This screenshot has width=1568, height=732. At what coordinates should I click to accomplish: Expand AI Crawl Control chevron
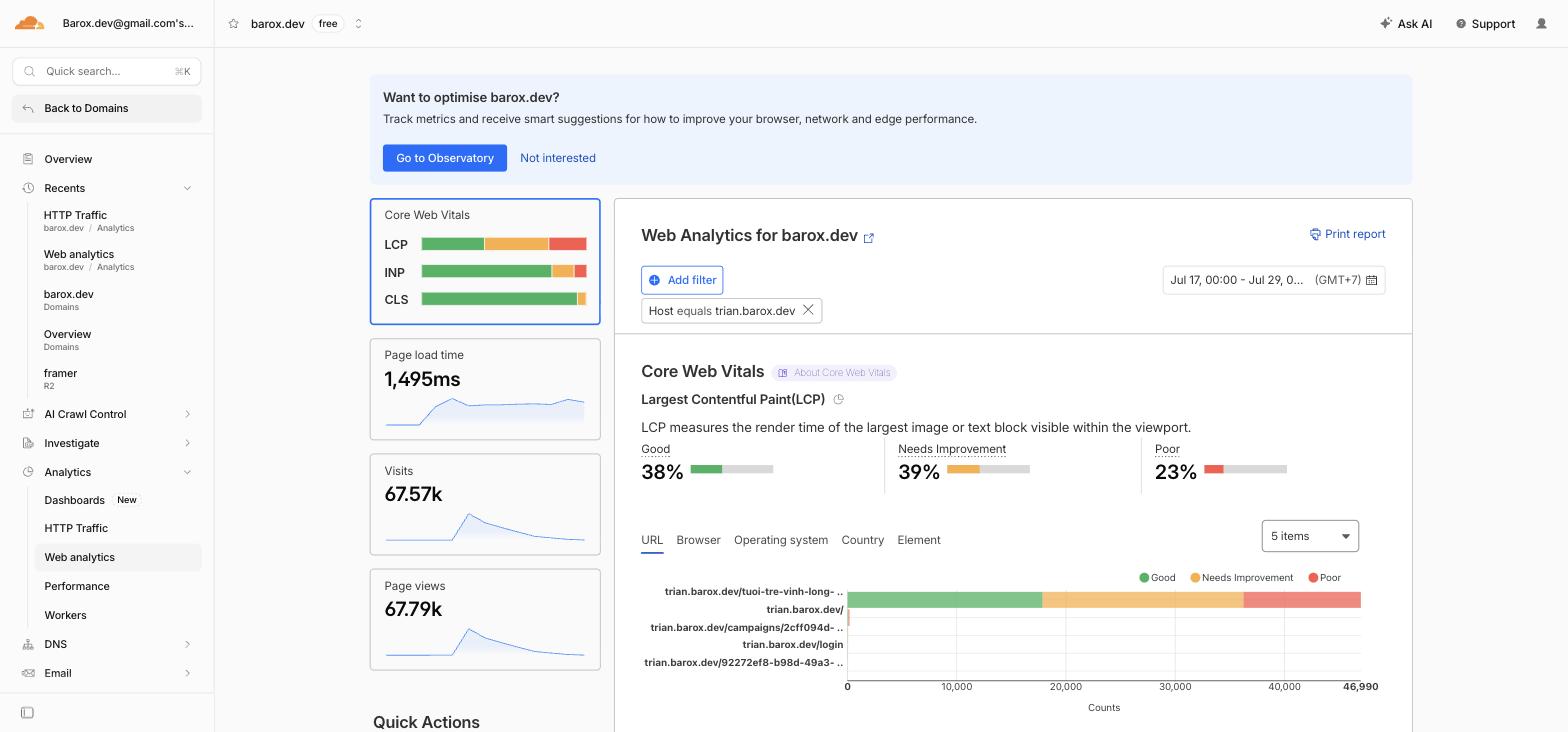click(187, 414)
